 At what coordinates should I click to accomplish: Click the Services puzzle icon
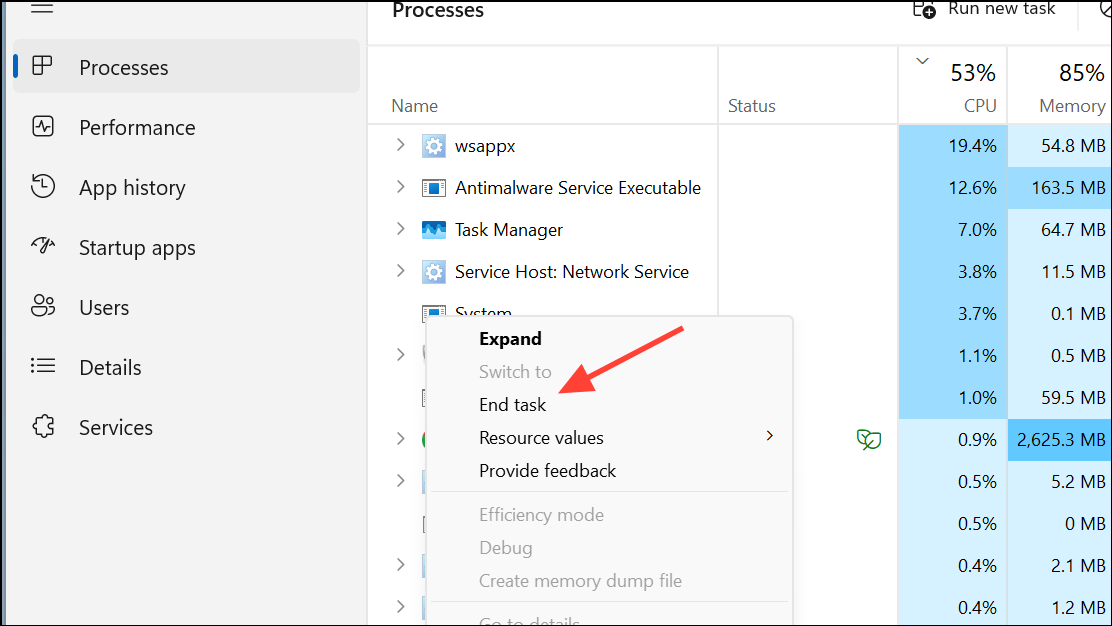(42, 427)
